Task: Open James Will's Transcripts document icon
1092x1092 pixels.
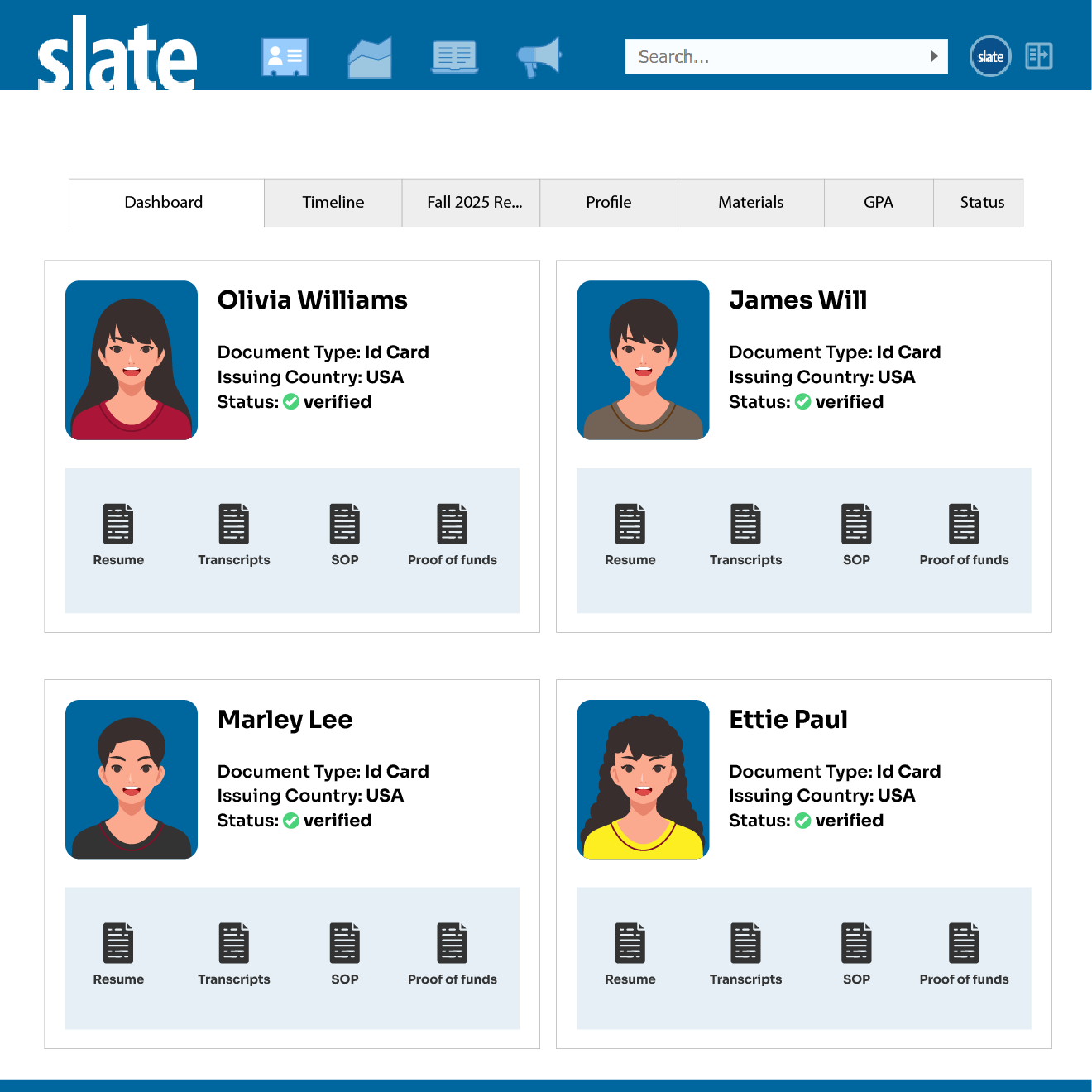Action: click(x=745, y=522)
